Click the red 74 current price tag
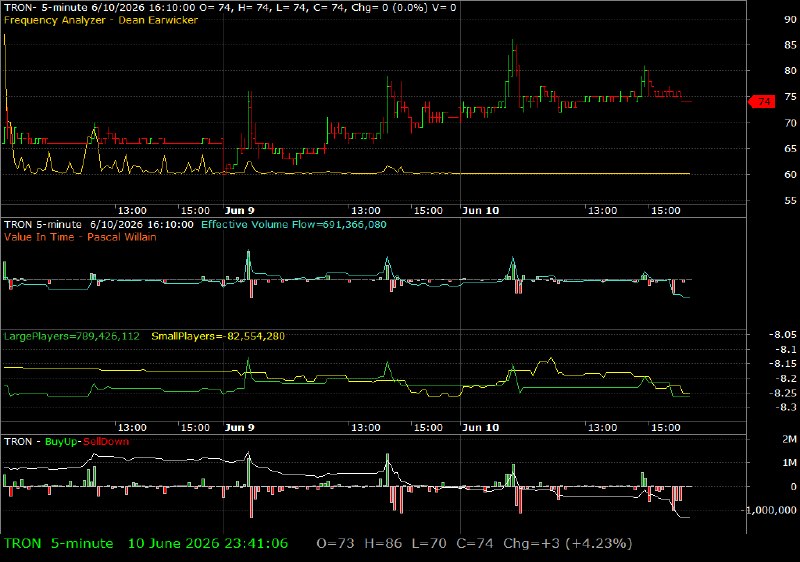 pyautogui.click(x=762, y=101)
